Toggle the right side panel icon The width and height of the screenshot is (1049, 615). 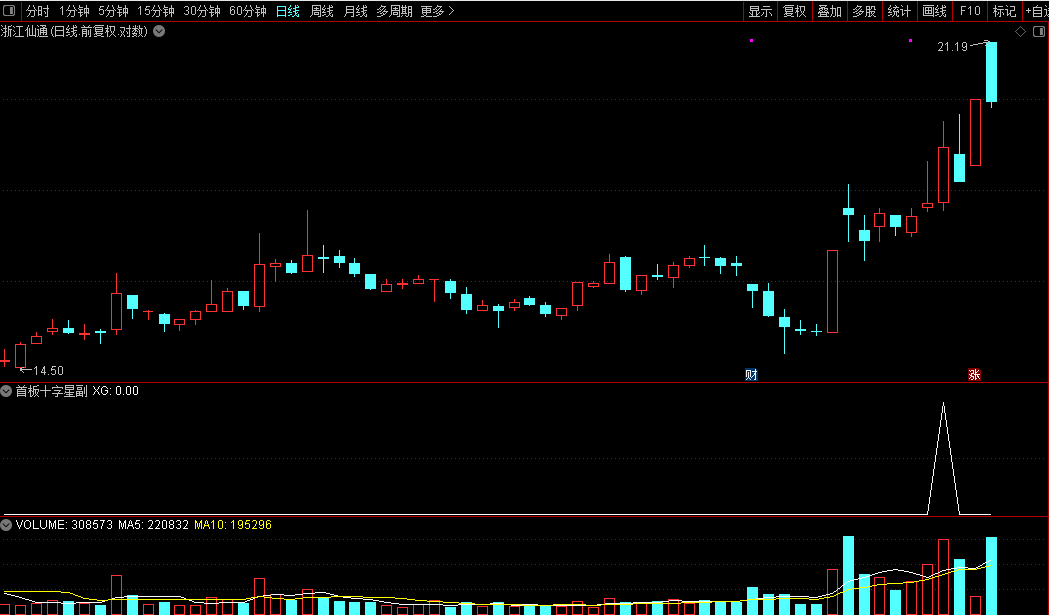[1039, 31]
